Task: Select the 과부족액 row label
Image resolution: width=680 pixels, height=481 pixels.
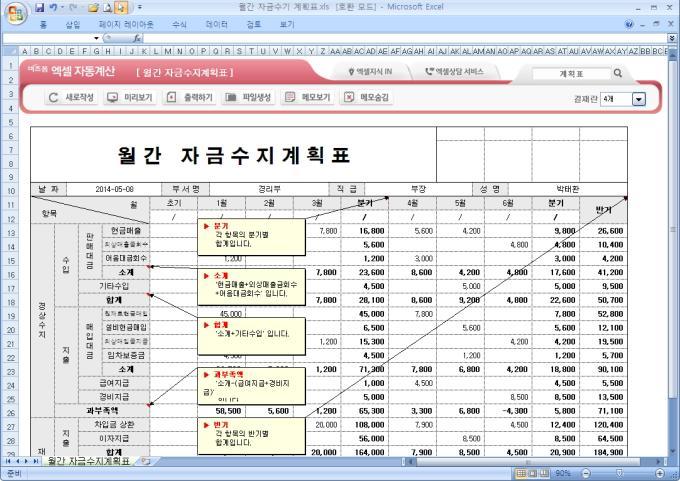Action: pyautogui.click(x=102, y=411)
